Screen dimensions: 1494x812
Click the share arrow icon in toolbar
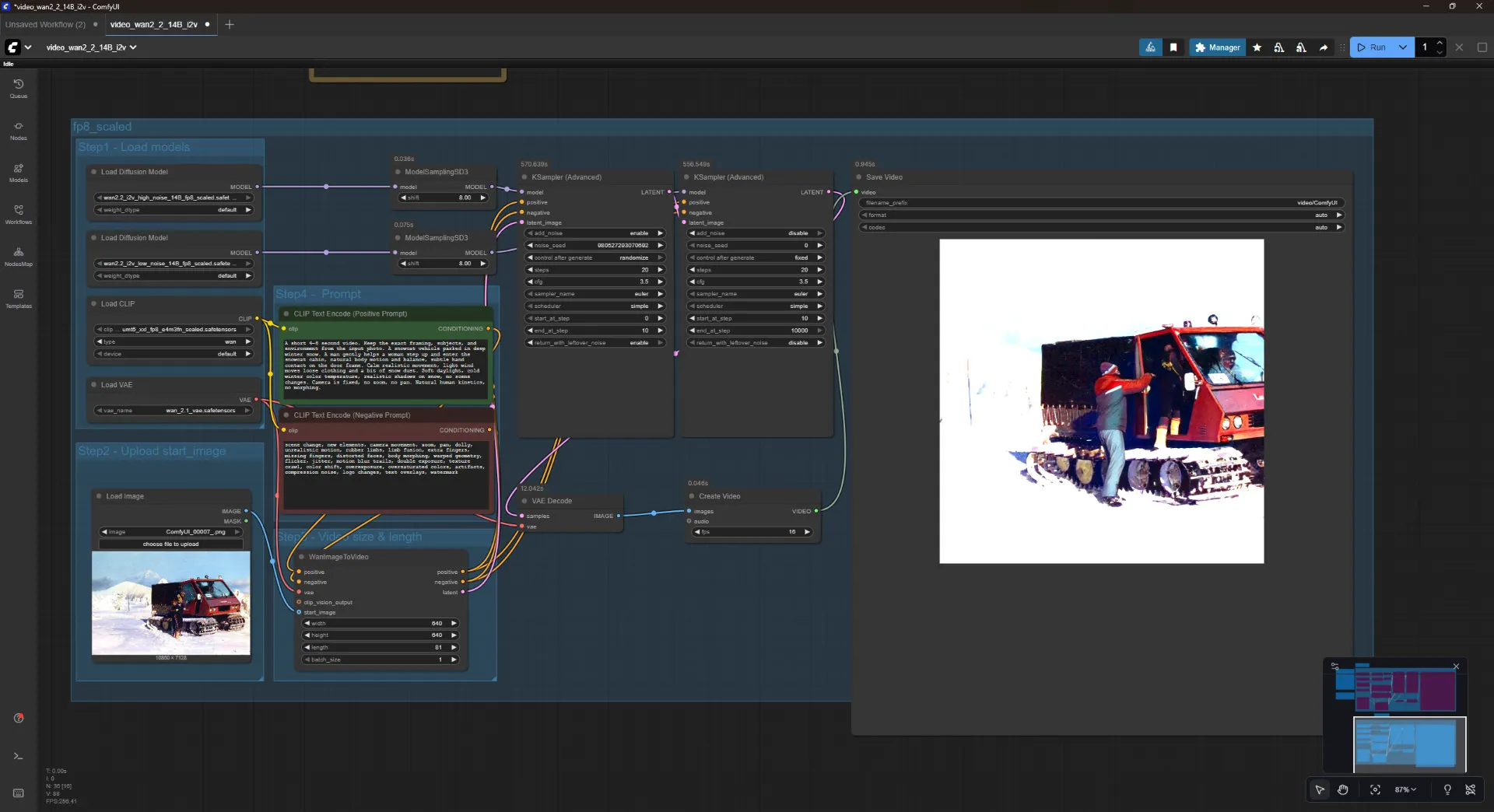[1323, 47]
